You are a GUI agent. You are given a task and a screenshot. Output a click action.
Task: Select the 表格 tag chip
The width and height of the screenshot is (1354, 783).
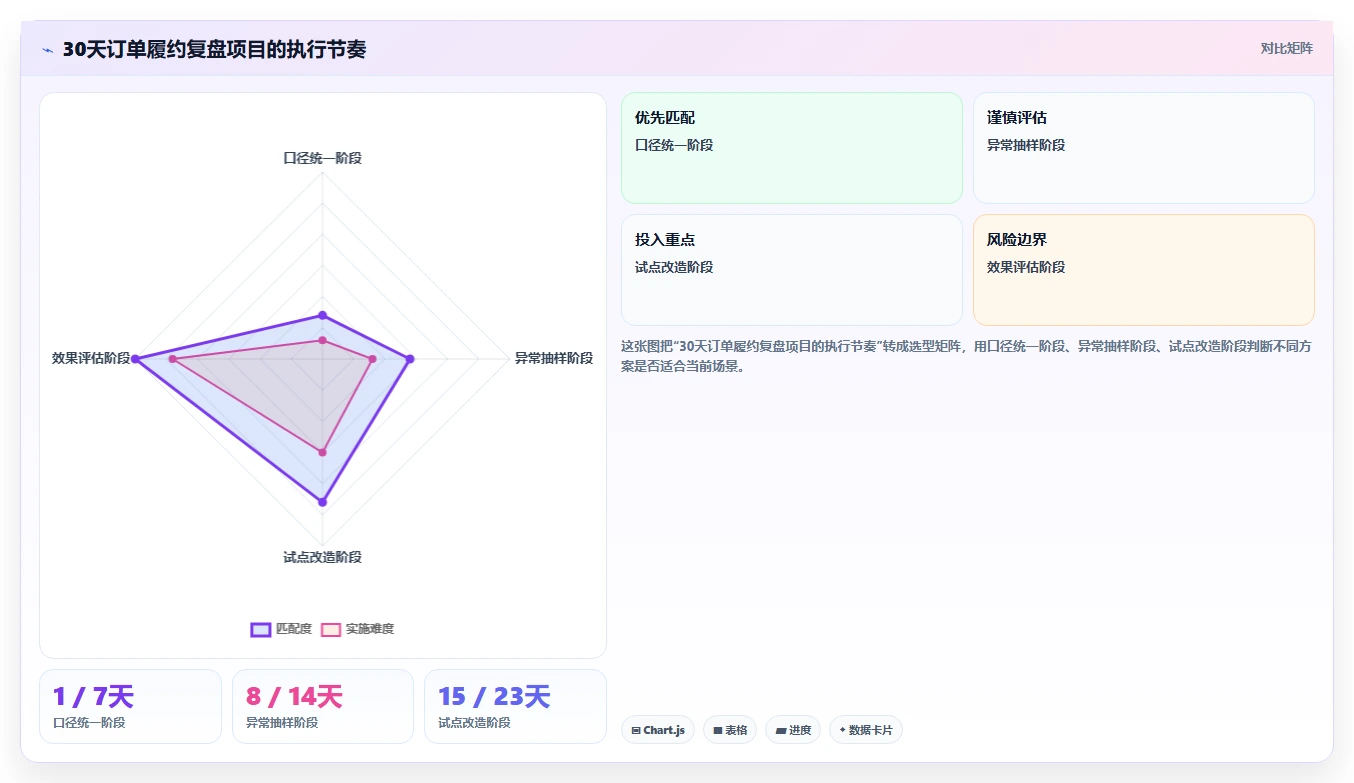point(730,730)
